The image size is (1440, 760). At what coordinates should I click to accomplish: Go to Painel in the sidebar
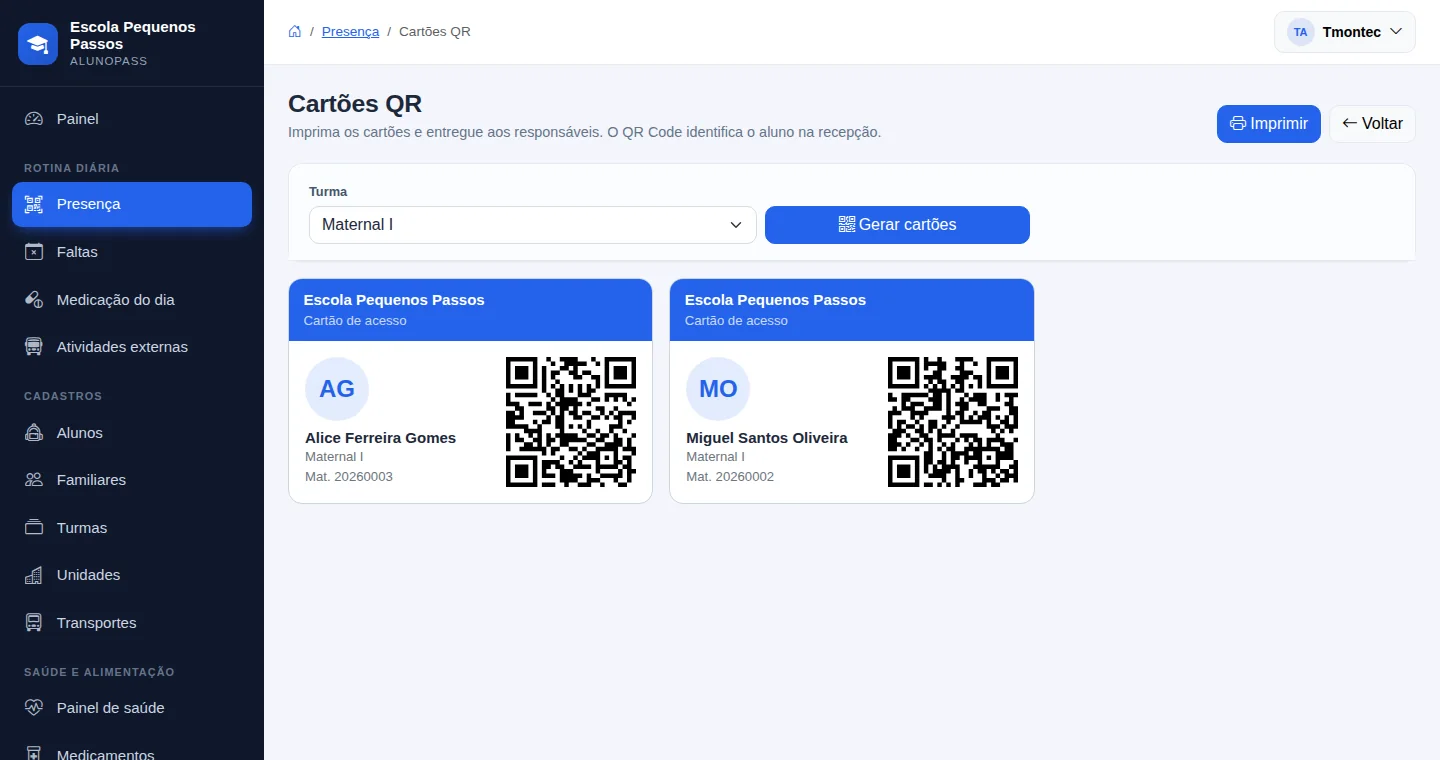(x=132, y=119)
